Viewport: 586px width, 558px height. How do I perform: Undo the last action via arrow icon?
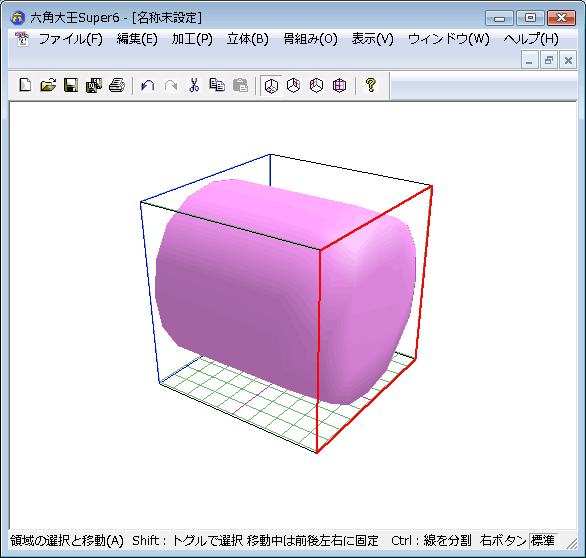pos(148,86)
